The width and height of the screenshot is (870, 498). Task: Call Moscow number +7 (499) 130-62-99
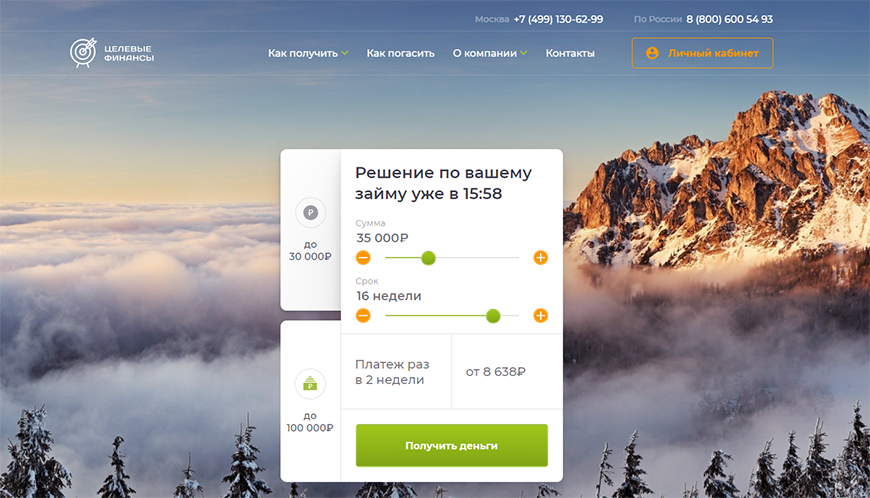pyautogui.click(x=558, y=19)
